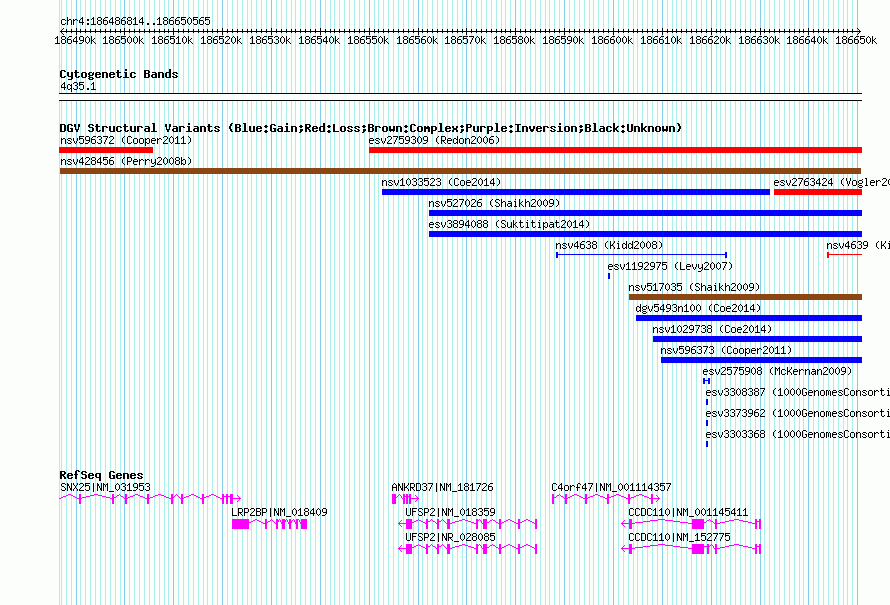Open the LRP2BP|NM_018409 gene label
This screenshot has height=605, width=890.
pyautogui.click(x=279, y=512)
